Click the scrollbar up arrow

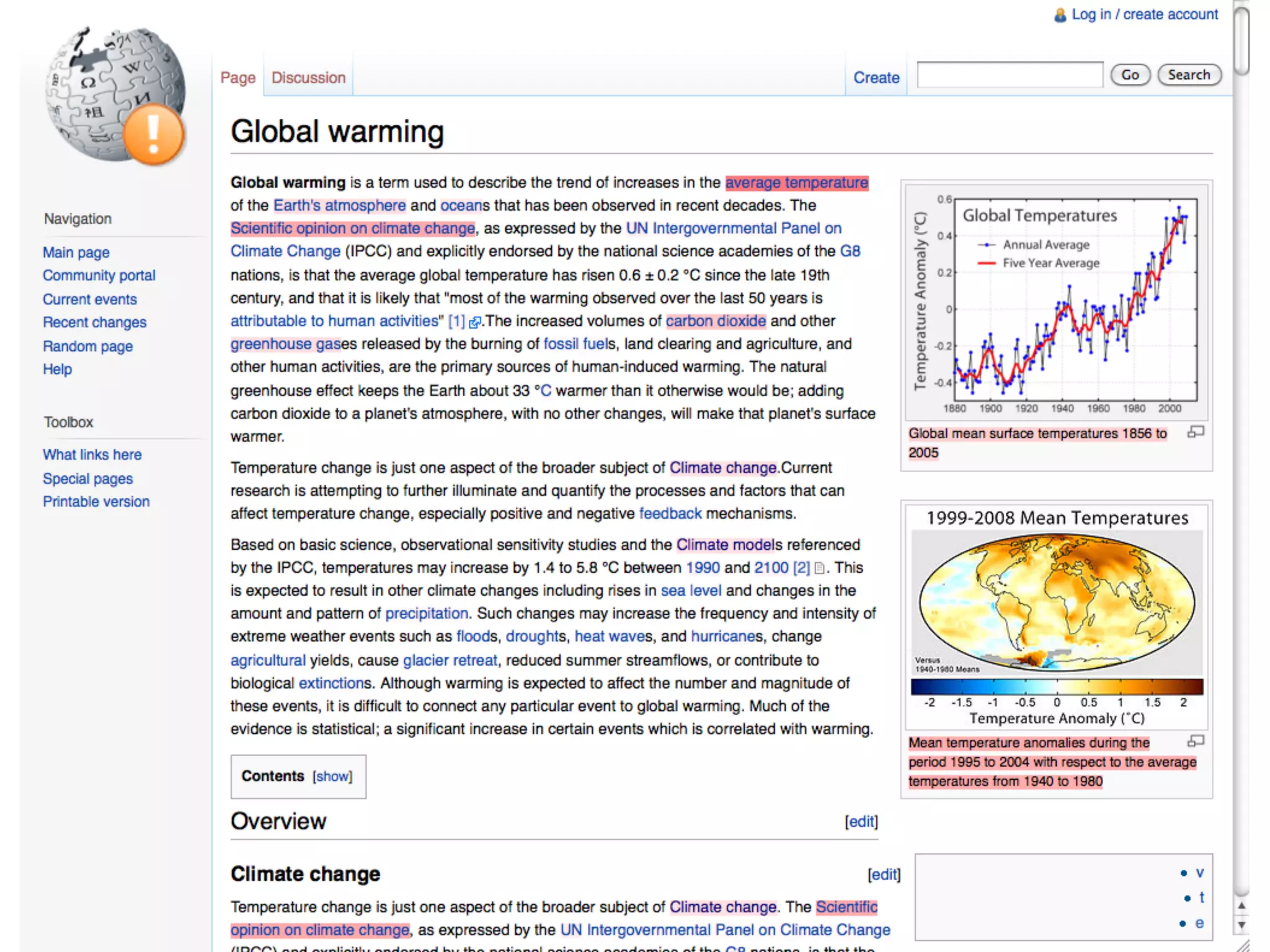1241,906
